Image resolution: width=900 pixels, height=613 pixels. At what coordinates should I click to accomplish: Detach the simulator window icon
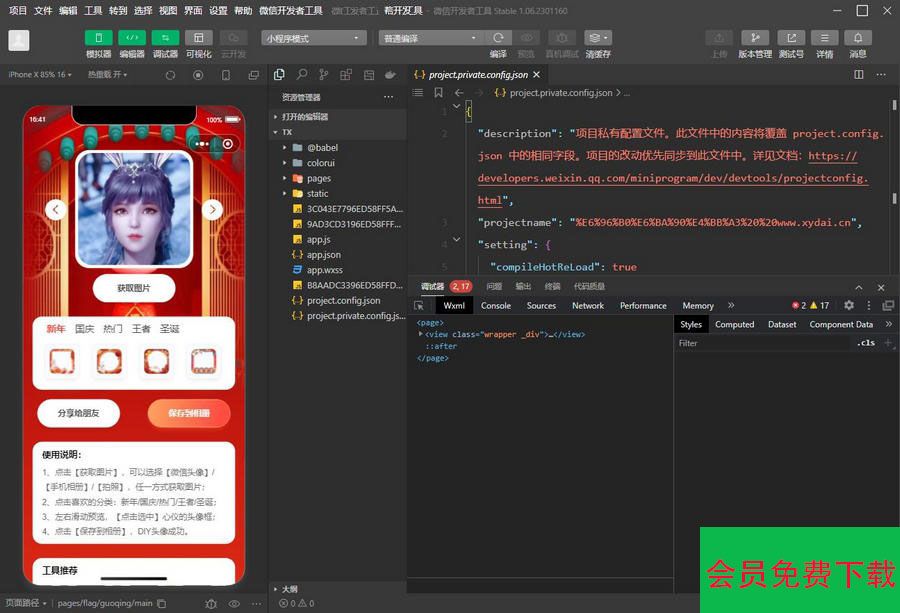coord(253,75)
